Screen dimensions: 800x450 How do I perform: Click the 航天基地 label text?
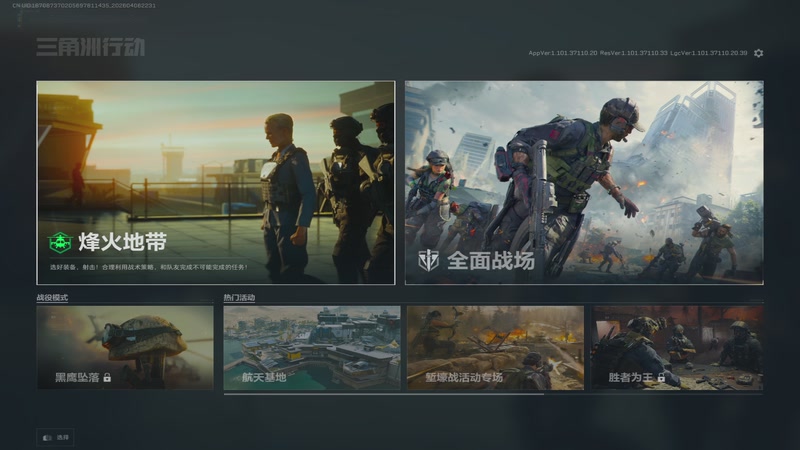[x=264, y=378]
